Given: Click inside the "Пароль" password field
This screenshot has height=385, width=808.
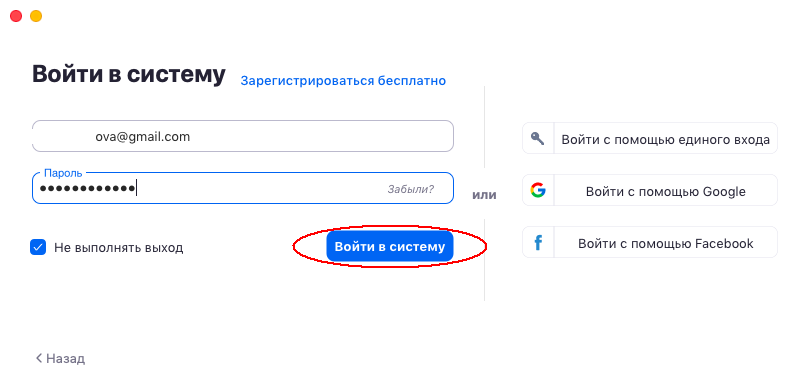Looking at the screenshot, I should click(x=243, y=188).
